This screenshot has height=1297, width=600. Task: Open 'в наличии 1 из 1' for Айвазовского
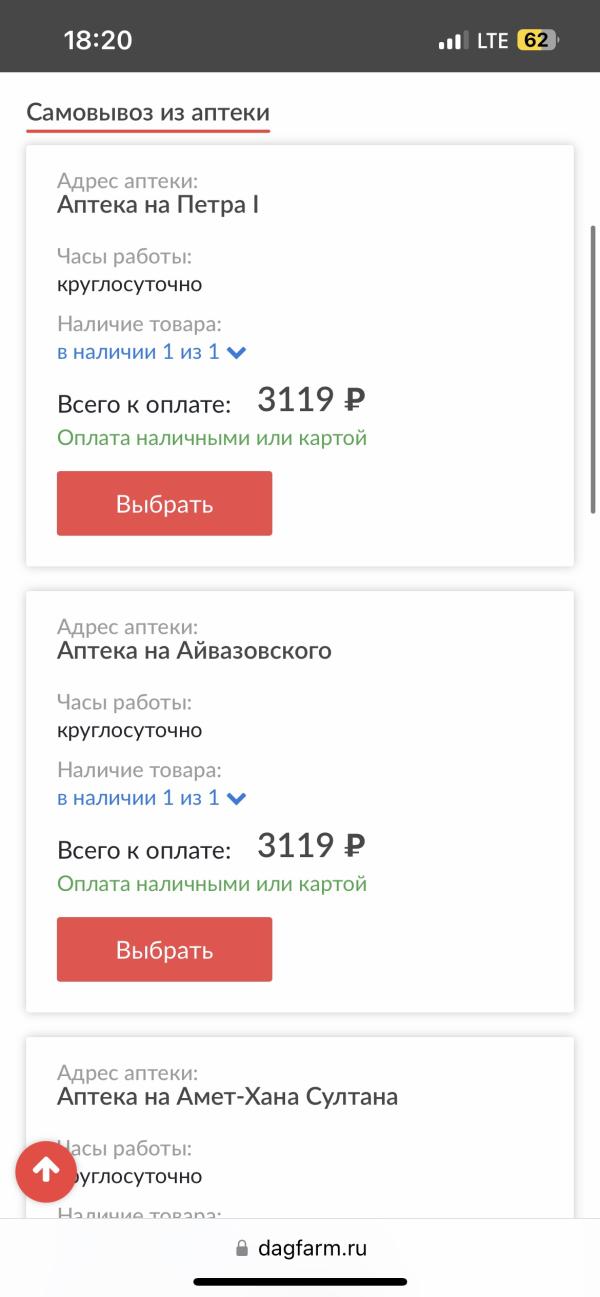click(x=138, y=798)
